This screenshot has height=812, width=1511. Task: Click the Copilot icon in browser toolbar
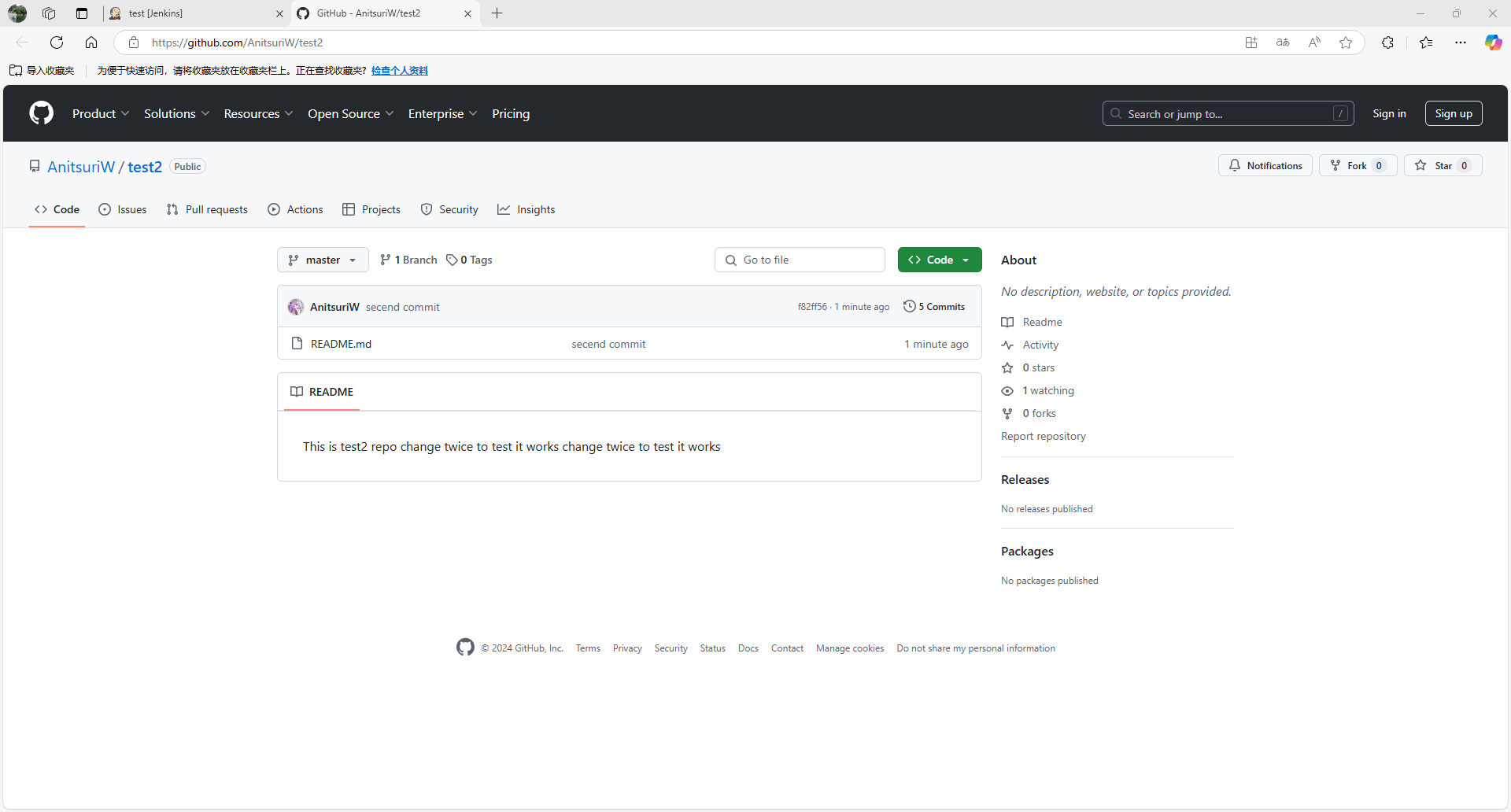[x=1493, y=42]
